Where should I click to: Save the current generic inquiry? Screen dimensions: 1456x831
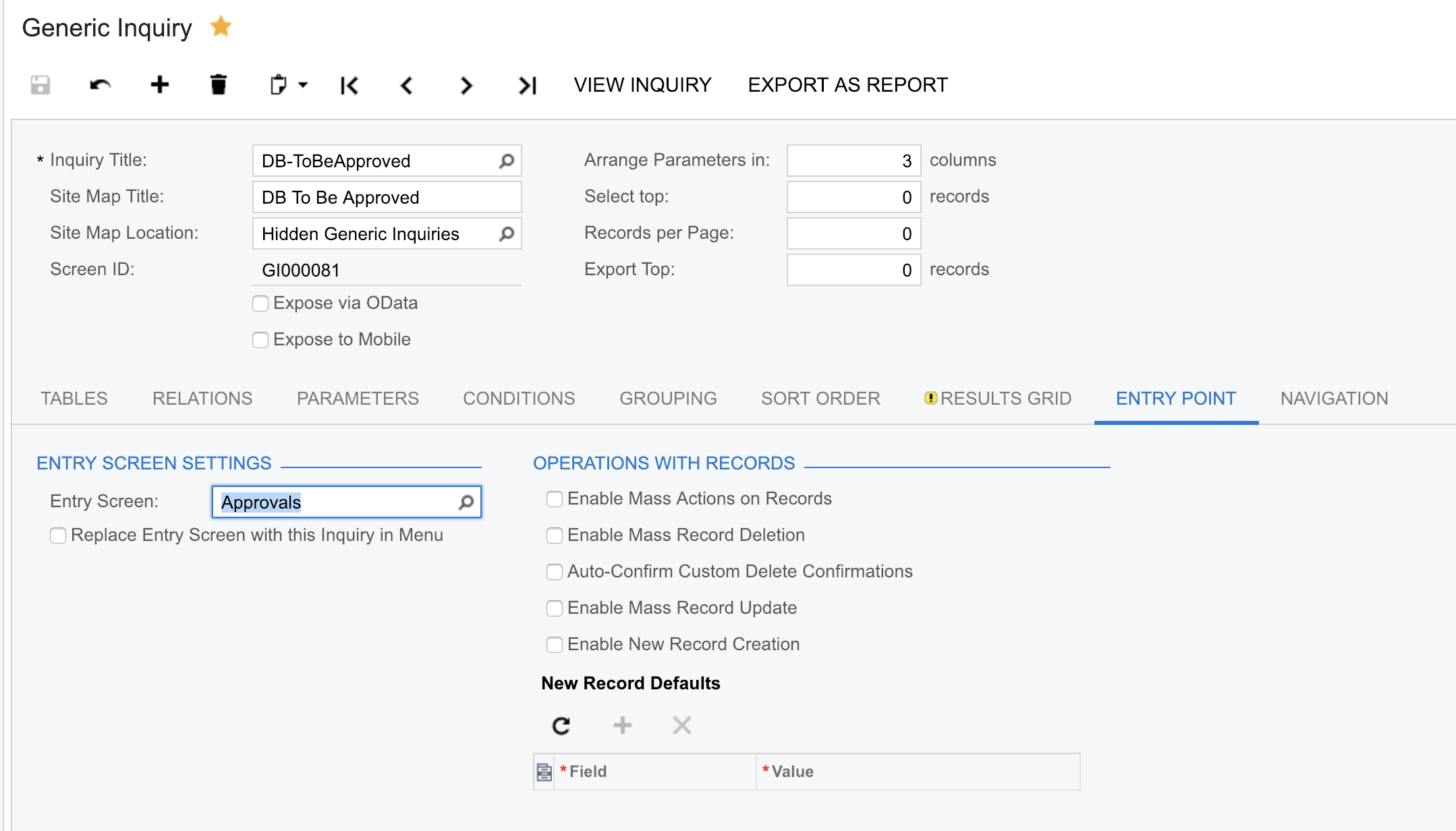click(x=40, y=85)
